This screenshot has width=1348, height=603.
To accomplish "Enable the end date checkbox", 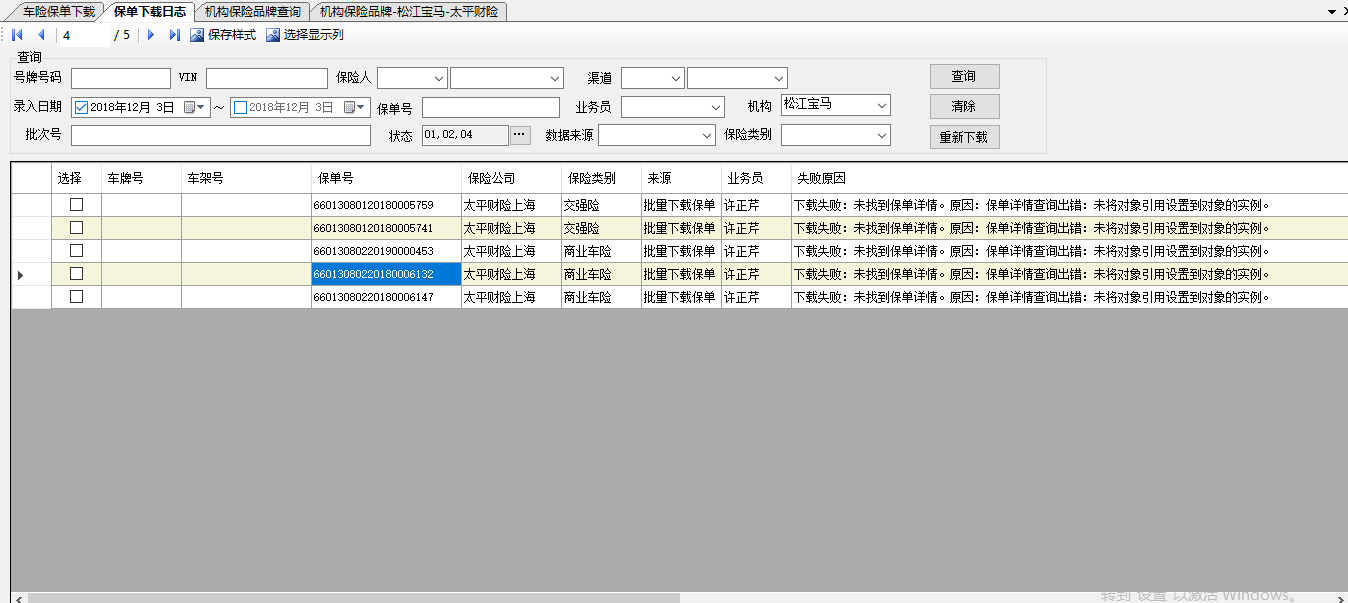I will pyautogui.click(x=240, y=107).
